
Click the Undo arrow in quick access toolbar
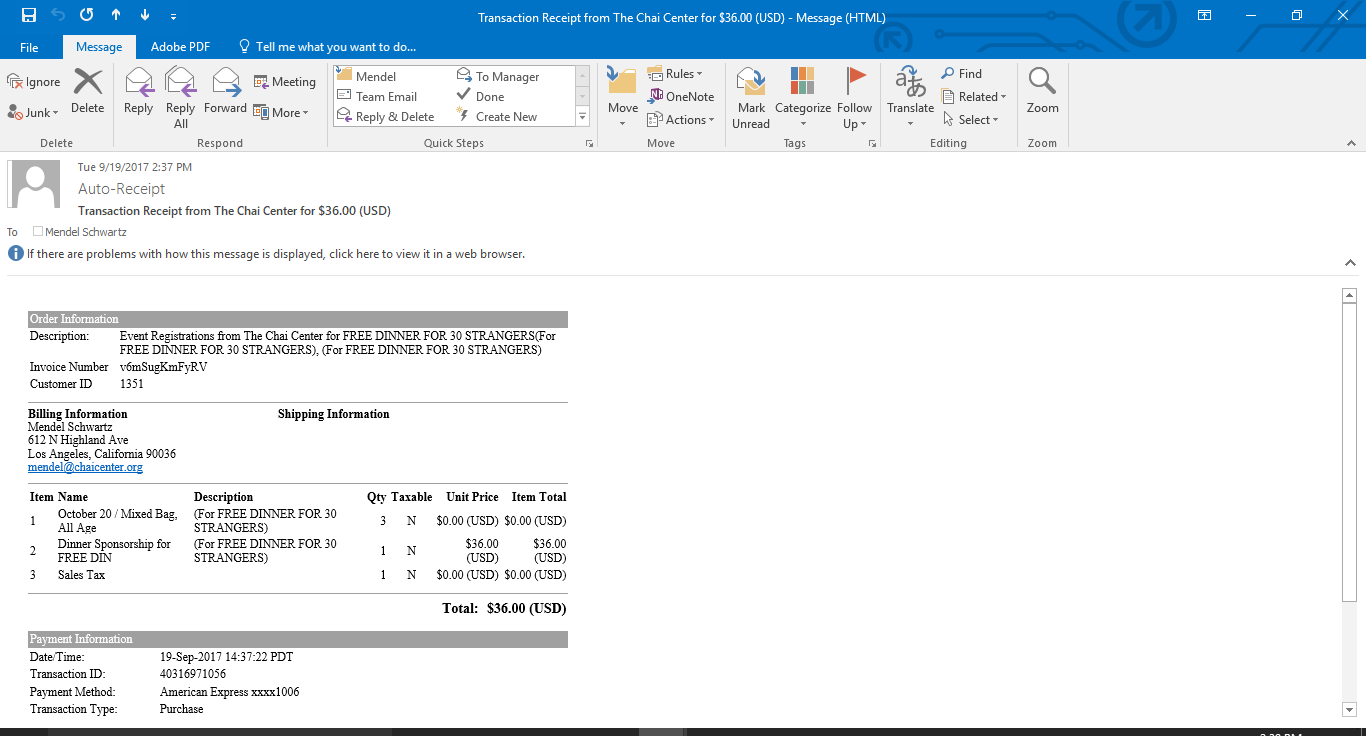pos(57,15)
